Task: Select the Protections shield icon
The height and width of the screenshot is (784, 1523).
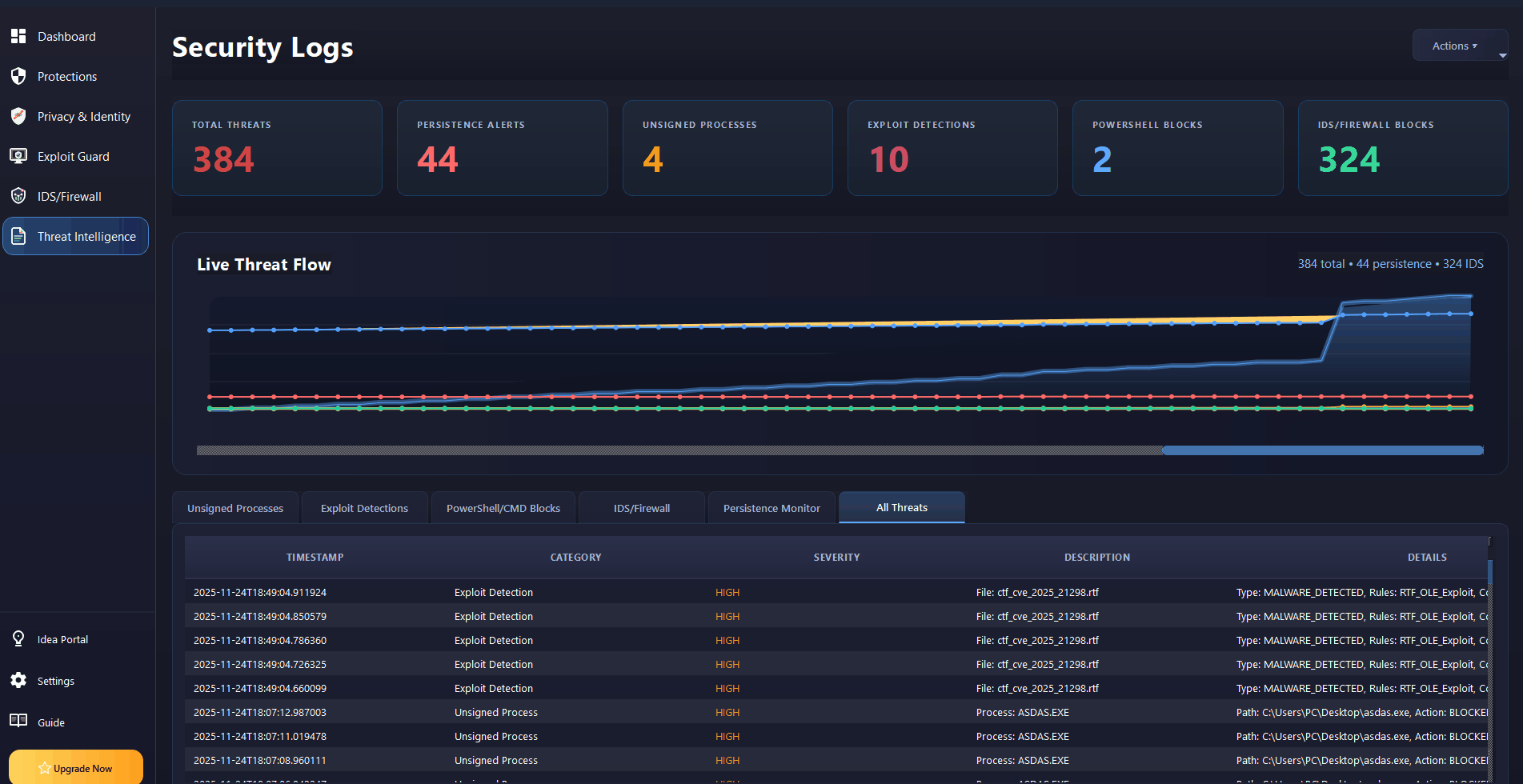Action: pyautogui.click(x=18, y=76)
